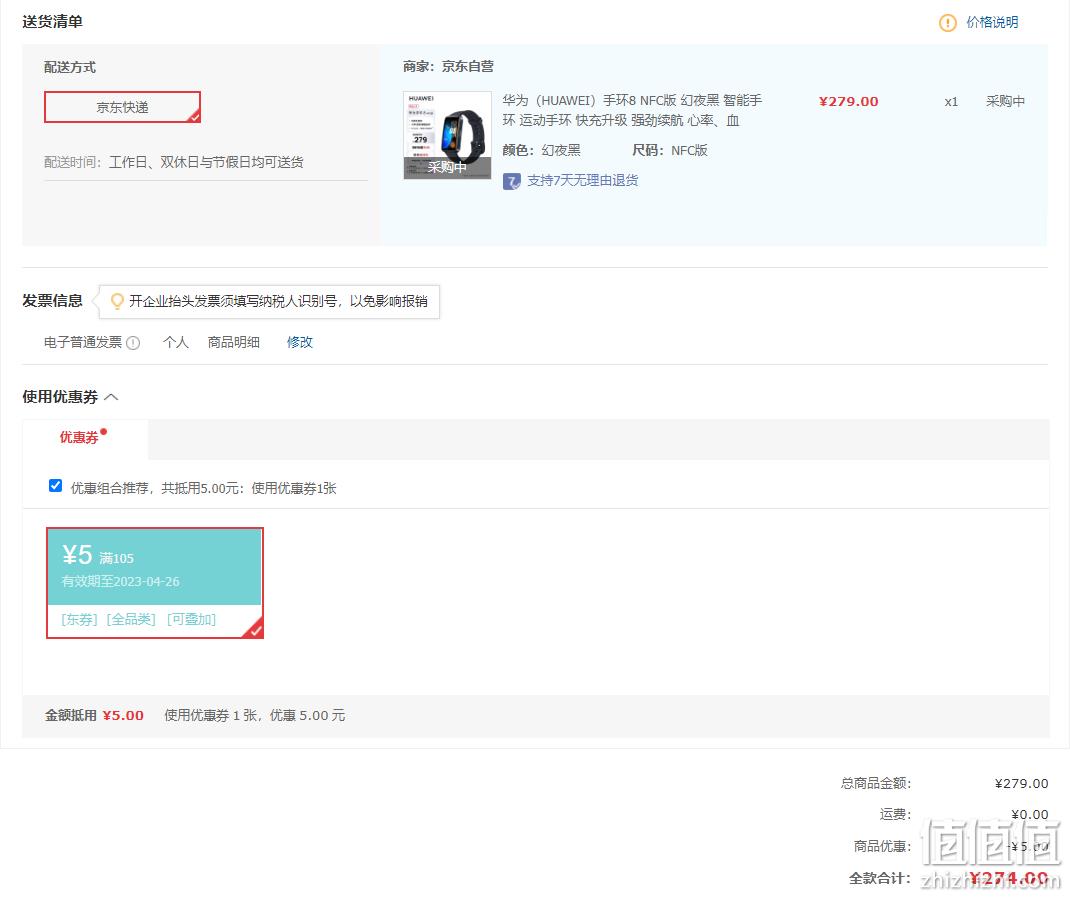Click the orange price-info exclamation icon
Screen dimensions: 1070x898
tap(947, 23)
